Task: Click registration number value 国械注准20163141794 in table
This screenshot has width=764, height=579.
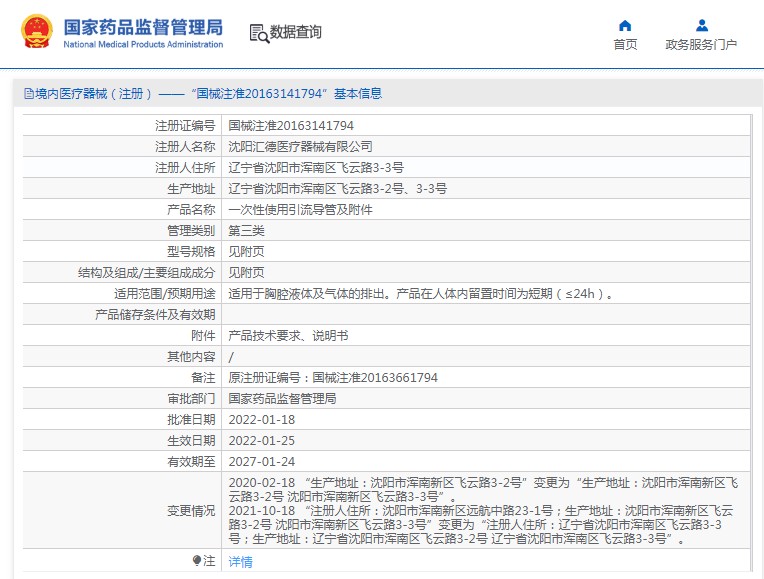Action: click(x=291, y=126)
